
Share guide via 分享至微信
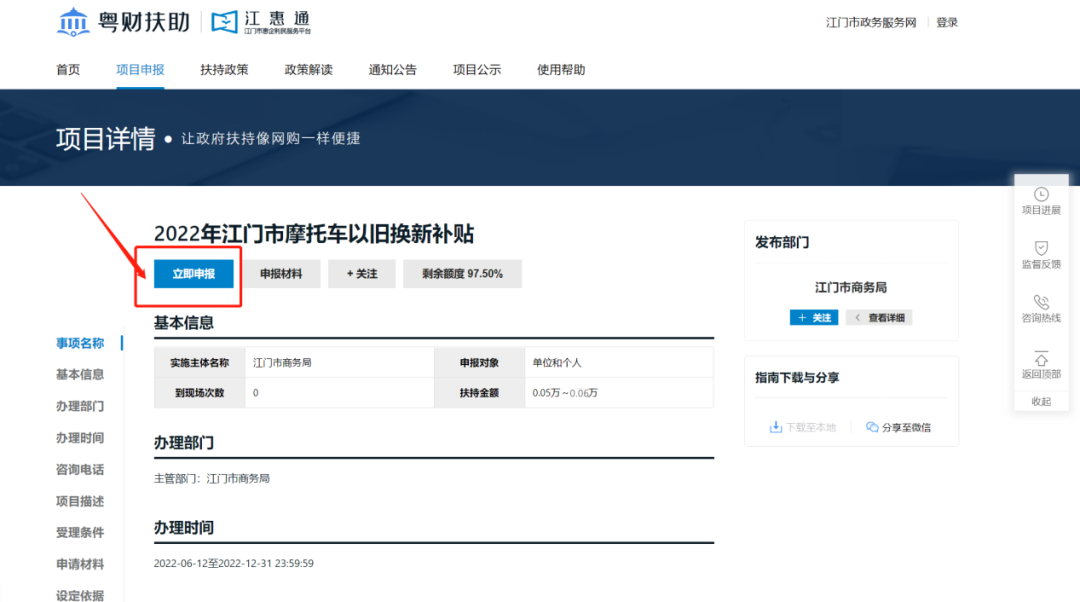pyautogui.click(x=898, y=427)
